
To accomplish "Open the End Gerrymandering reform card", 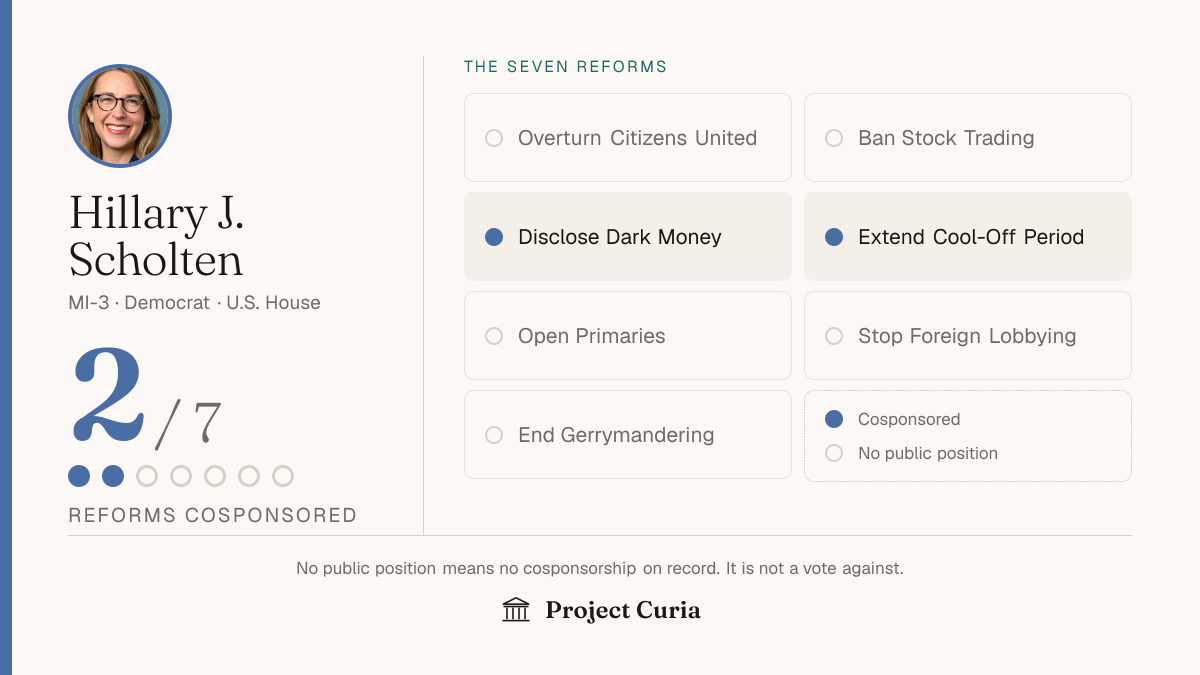I will [628, 435].
